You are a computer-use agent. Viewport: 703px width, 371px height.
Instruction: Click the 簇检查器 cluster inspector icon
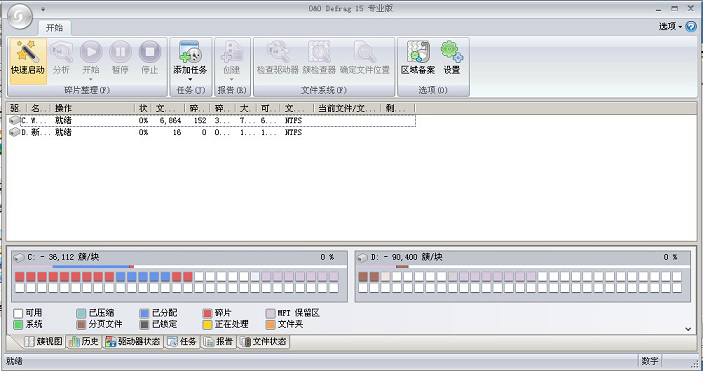319,52
